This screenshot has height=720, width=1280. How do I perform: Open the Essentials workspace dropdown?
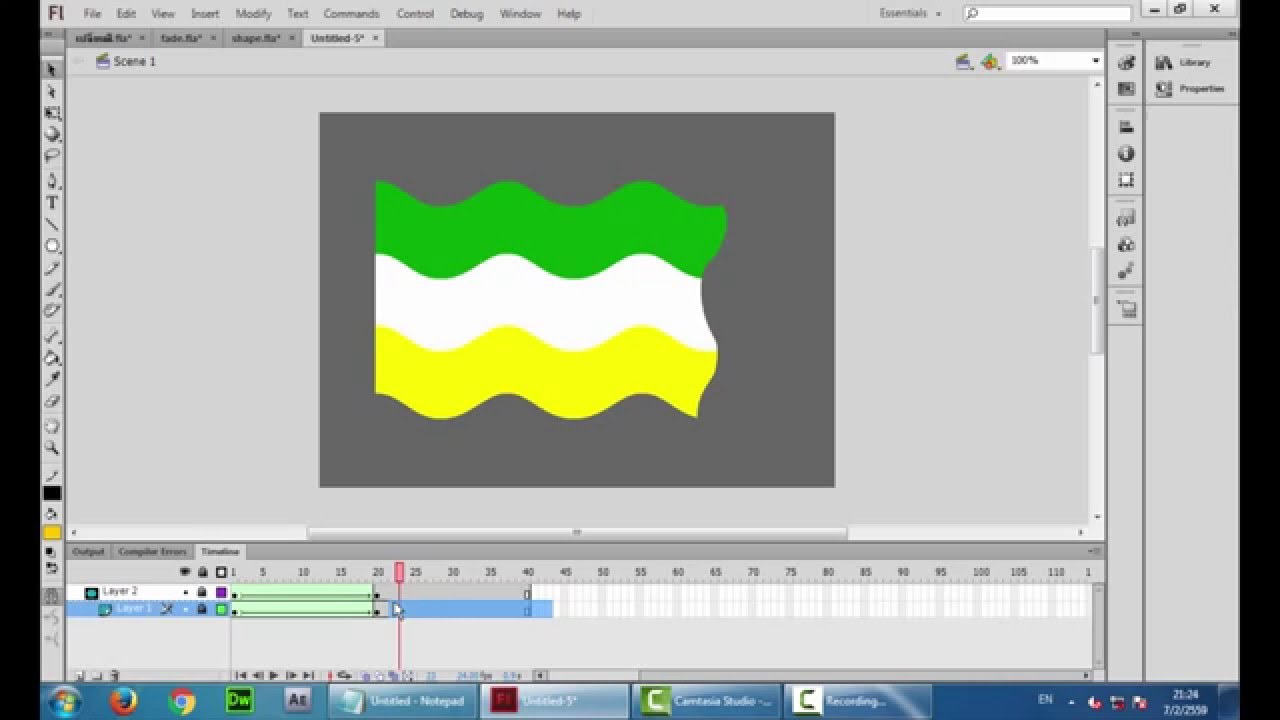point(910,13)
